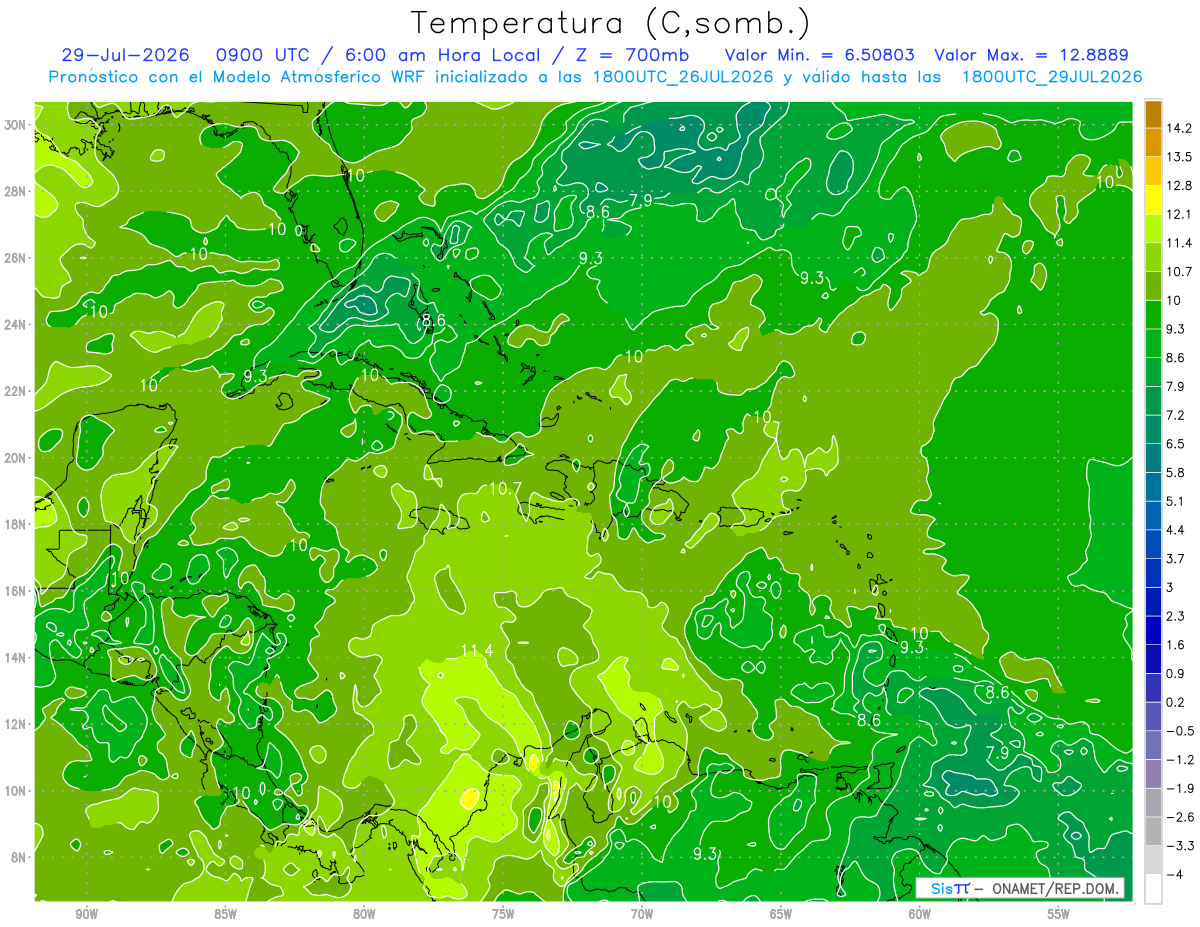1200x927 pixels.
Task: Click the 65W longitude axis label
Action: [781, 914]
